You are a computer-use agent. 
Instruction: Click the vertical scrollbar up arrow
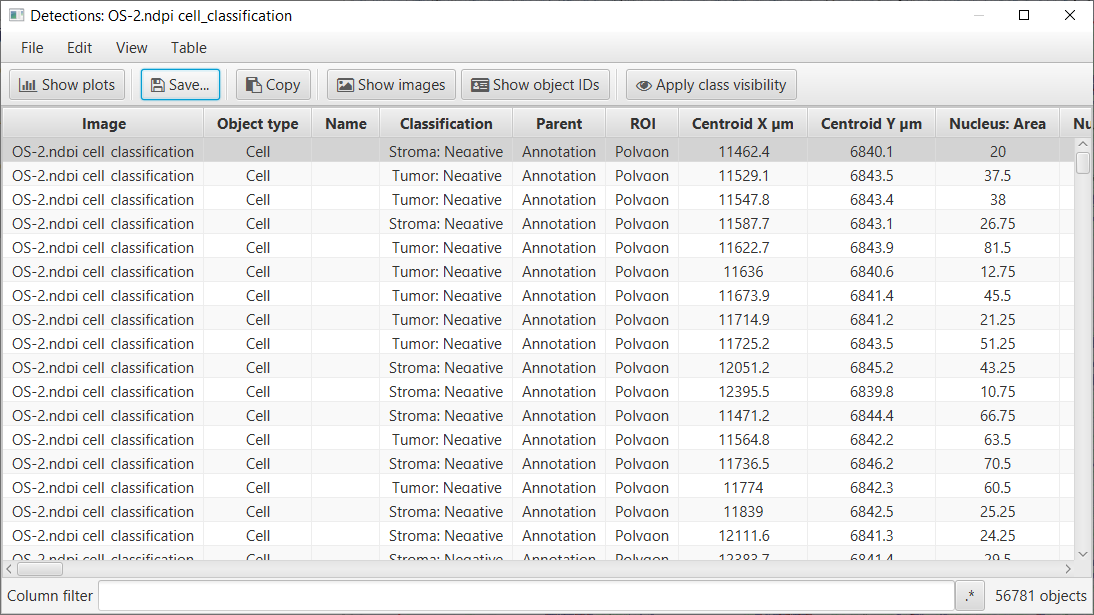tap(1083, 145)
